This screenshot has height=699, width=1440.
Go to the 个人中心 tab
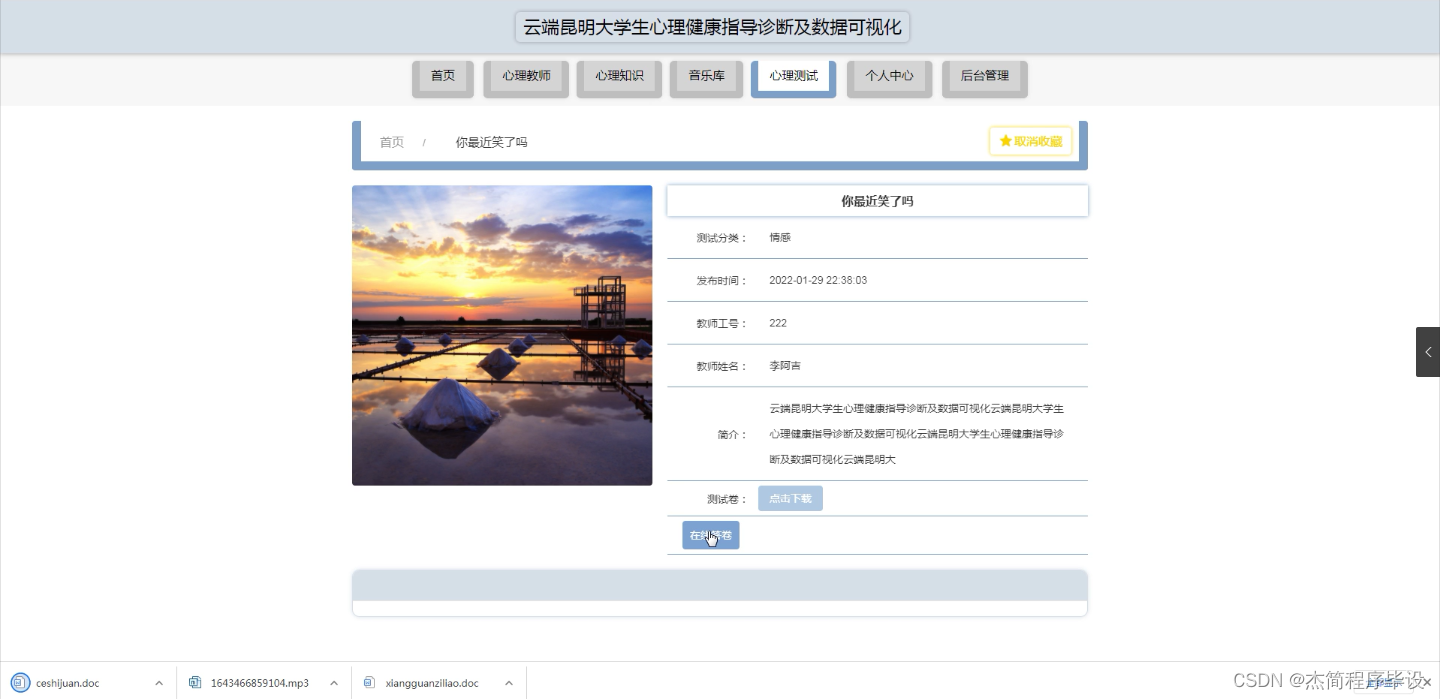889,74
